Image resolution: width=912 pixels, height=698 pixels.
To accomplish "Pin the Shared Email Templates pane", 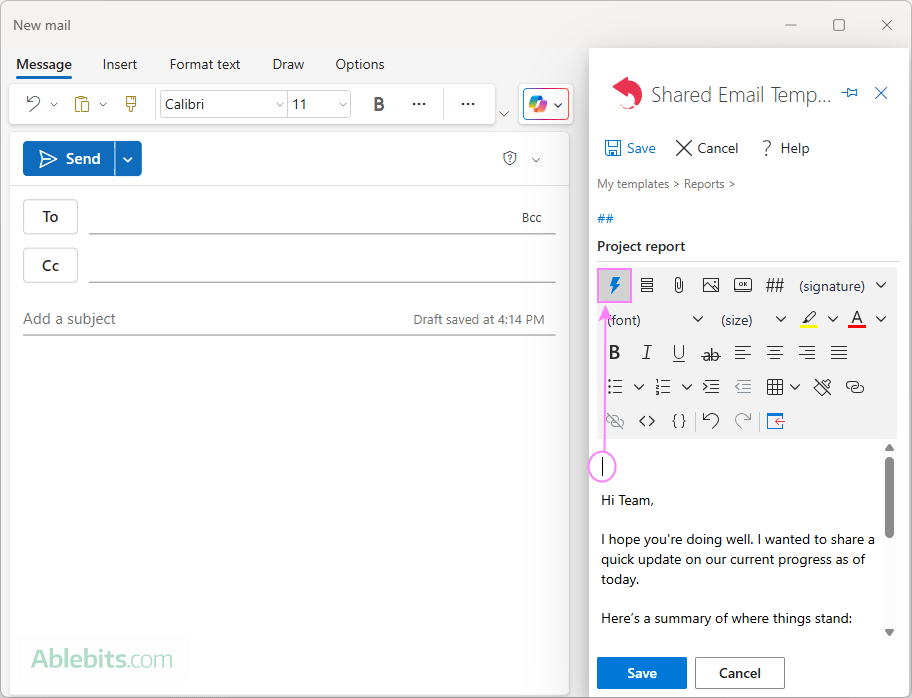I will 850,93.
